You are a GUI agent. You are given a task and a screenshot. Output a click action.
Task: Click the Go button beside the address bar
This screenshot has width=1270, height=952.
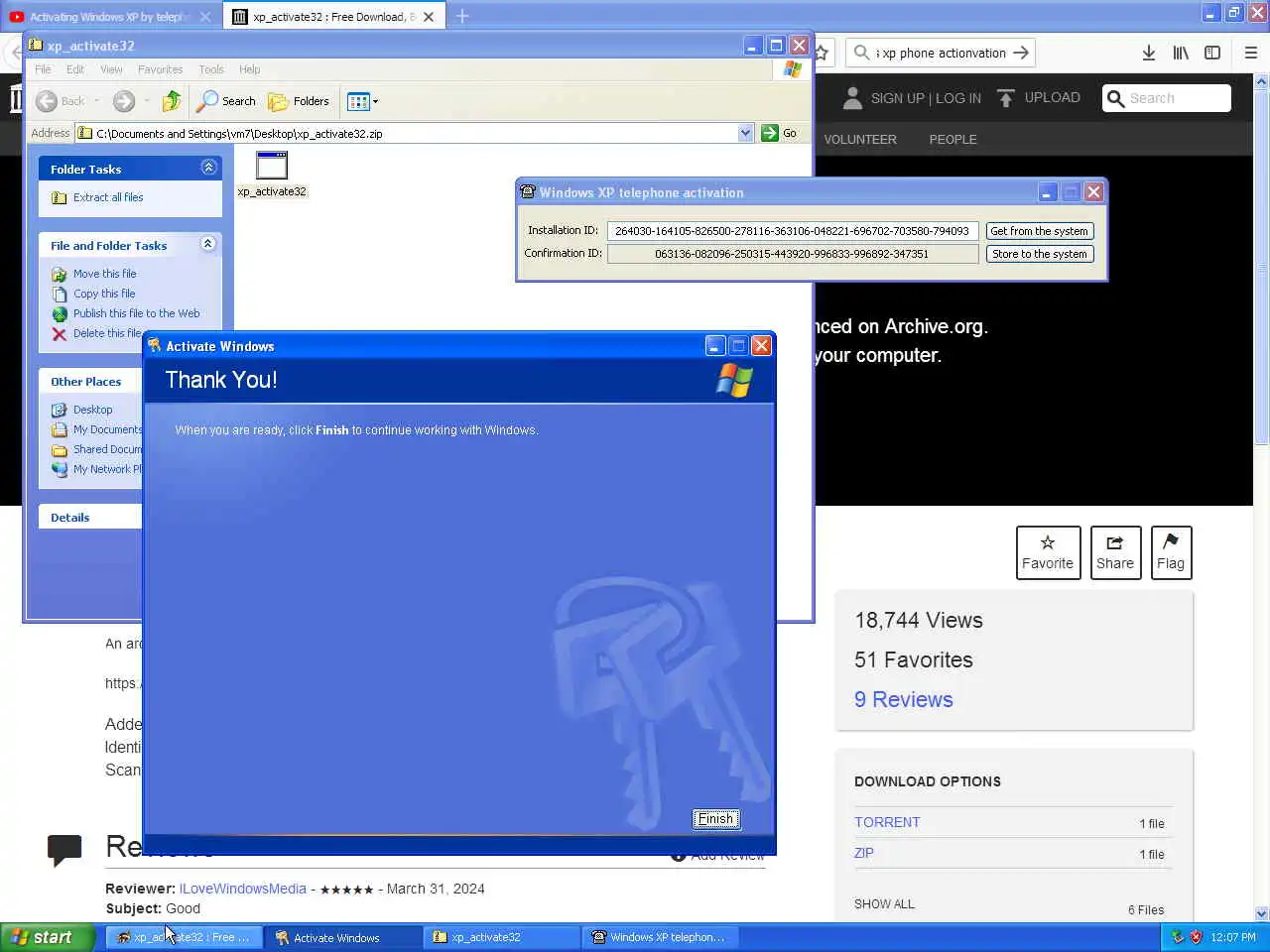(780, 133)
